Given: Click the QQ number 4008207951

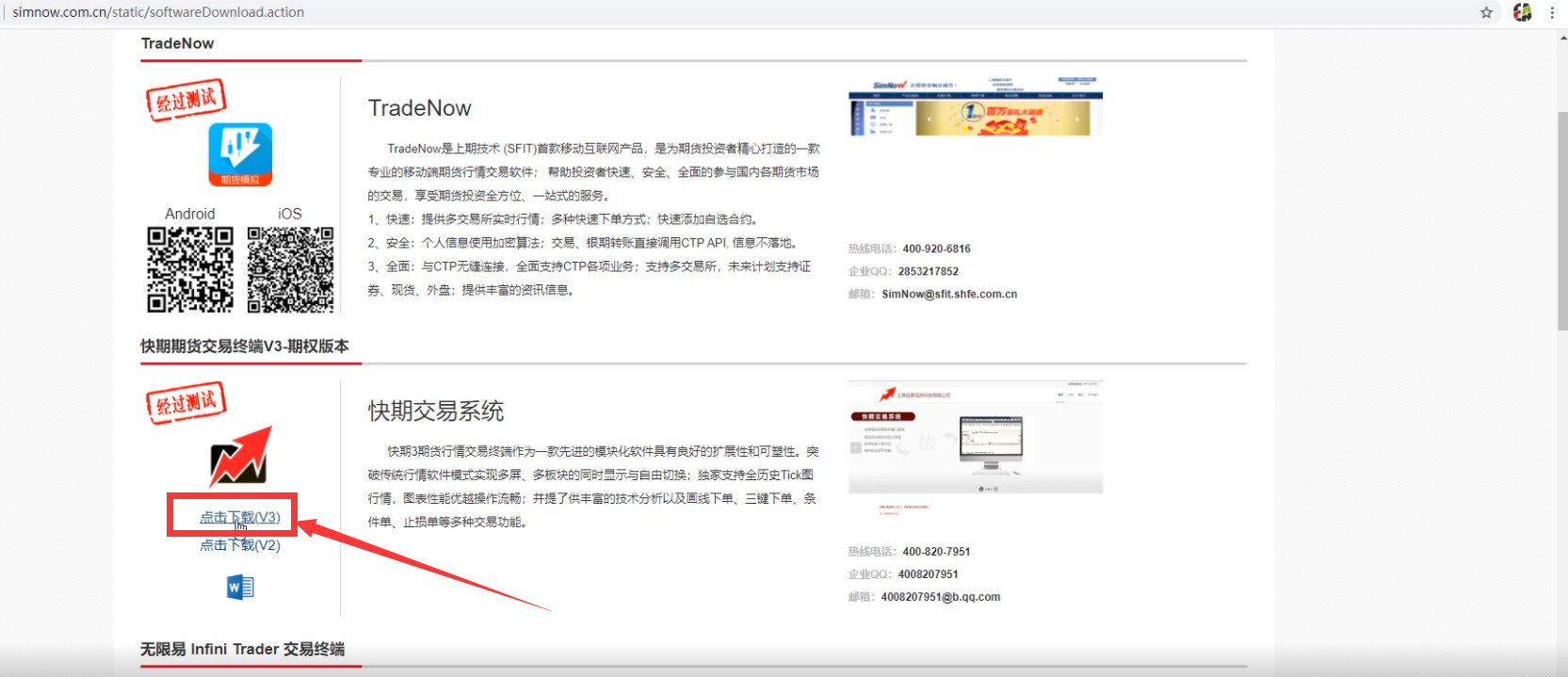Looking at the screenshot, I should point(929,574).
